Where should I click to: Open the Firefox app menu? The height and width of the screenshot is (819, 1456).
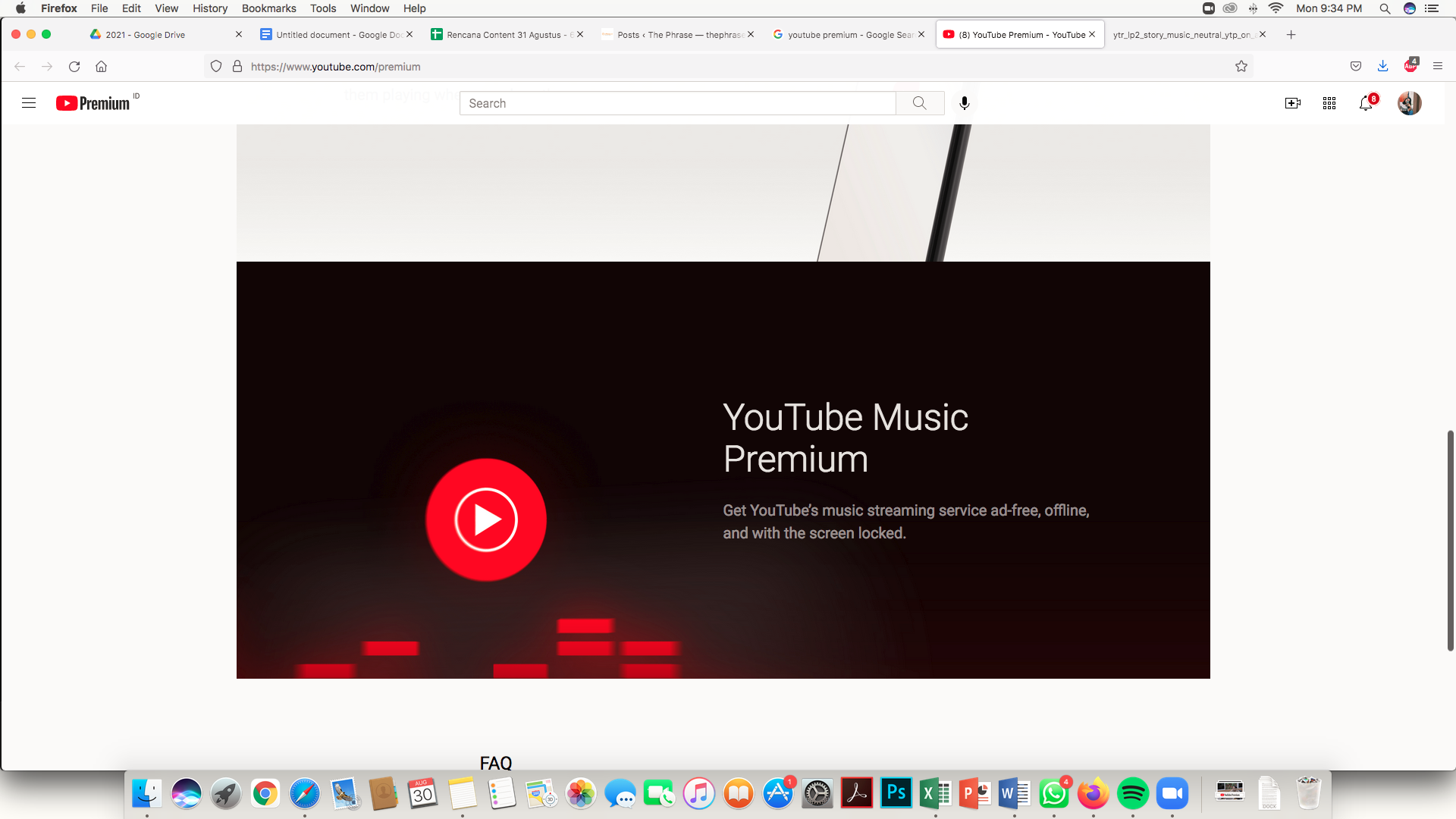[x=58, y=8]
